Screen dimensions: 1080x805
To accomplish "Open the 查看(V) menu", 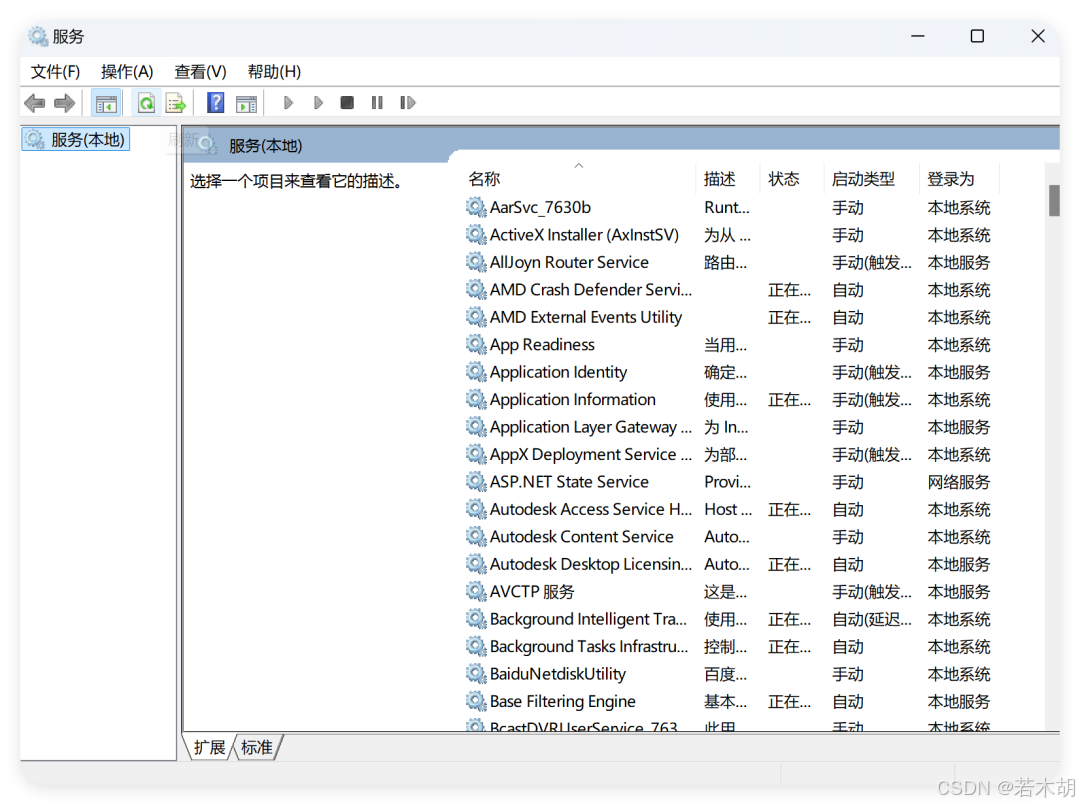I will [x=200, y=72].
